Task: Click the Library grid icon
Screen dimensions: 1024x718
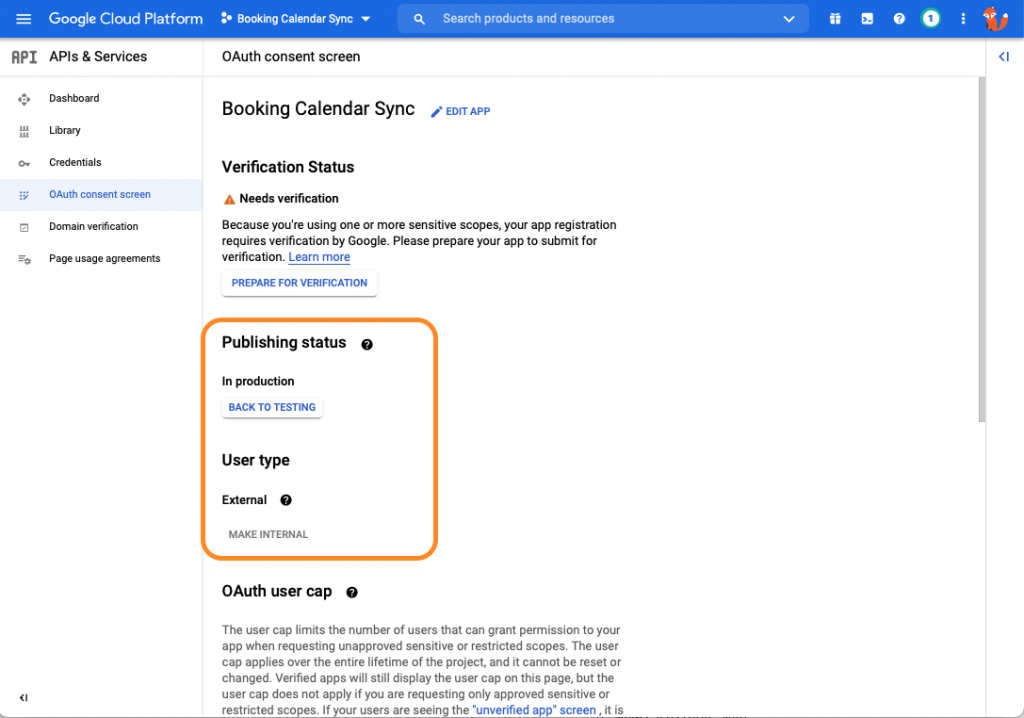Action: click(x=24, y=131)
